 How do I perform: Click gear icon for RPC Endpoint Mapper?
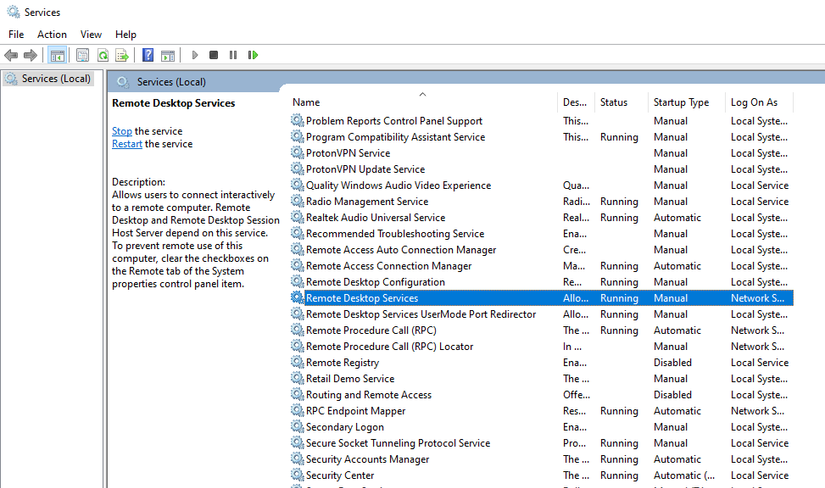click(x=297, y=411)
